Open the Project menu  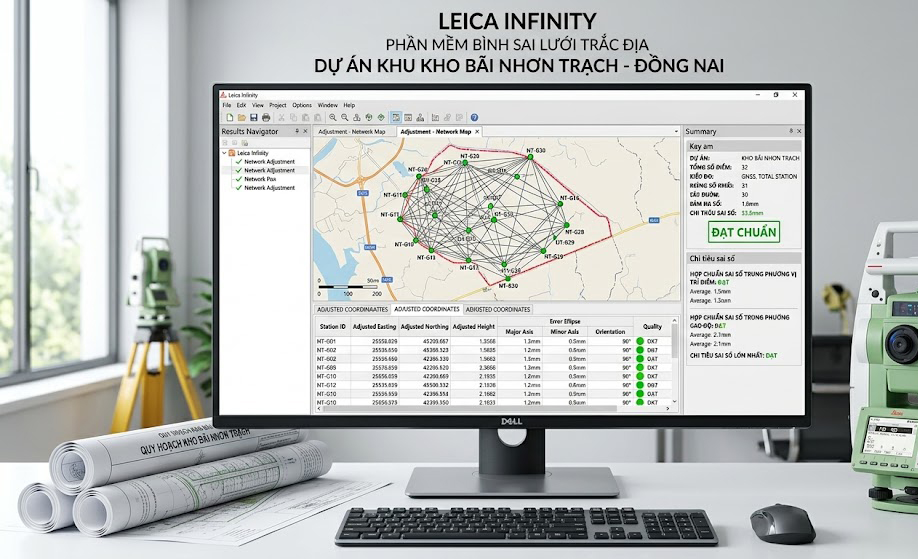click(278, 105)
